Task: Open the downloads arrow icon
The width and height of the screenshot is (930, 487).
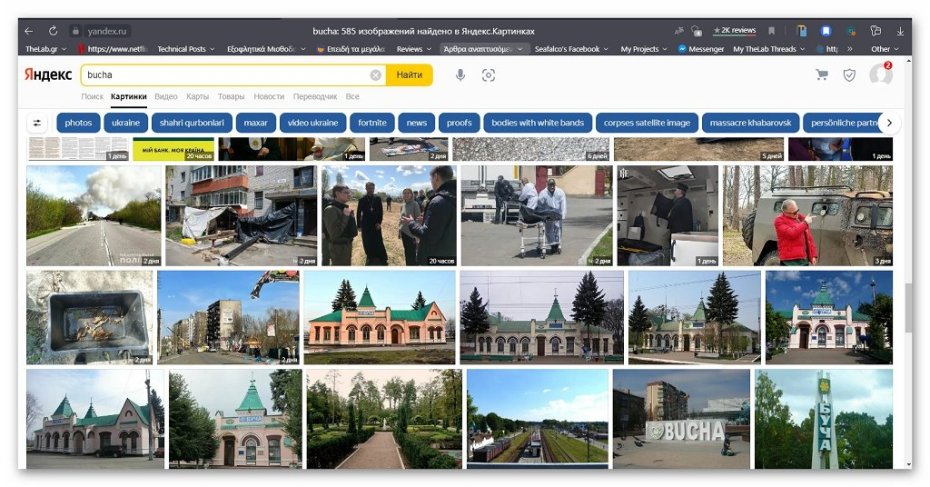Action: tap(900, 31)
